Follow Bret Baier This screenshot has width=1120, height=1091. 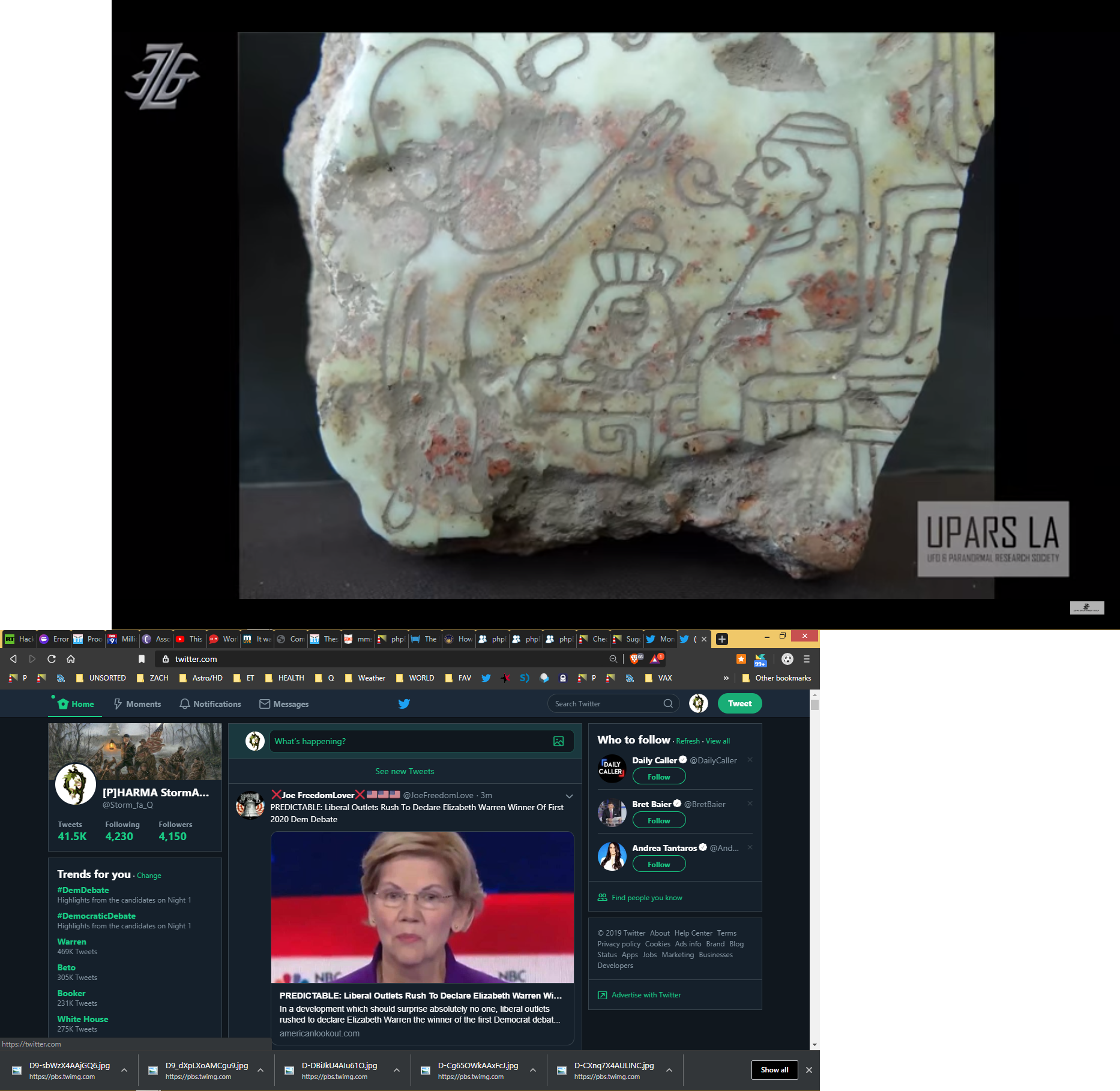coord(658,820)
